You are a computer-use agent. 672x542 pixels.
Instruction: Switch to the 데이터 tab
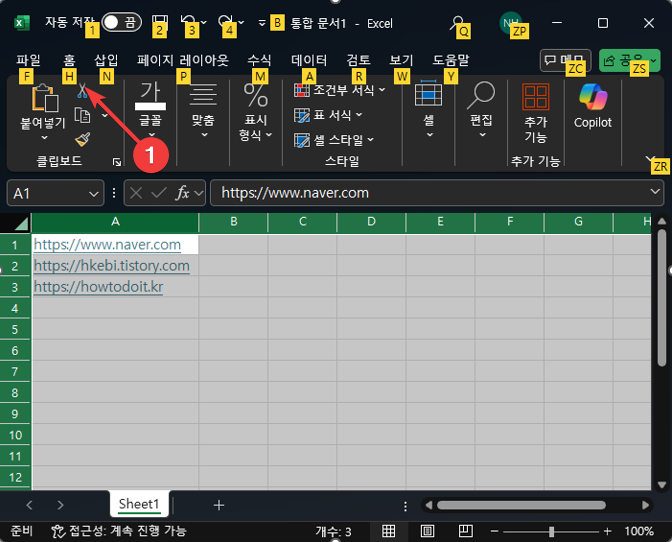coord(309,60)
